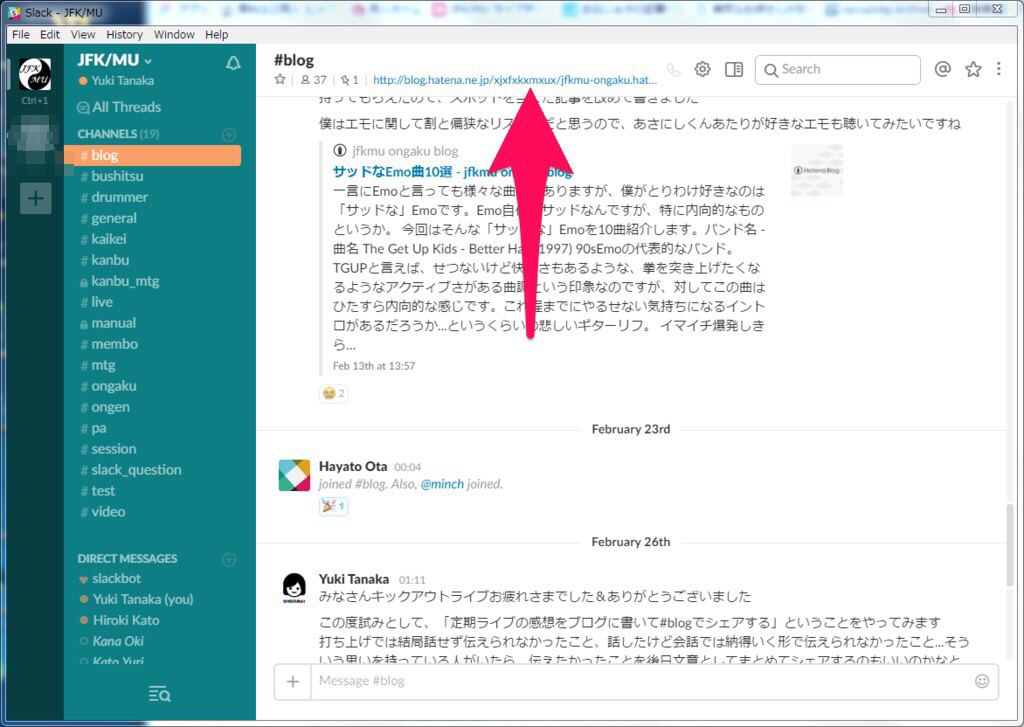Open the File menu
This screenshot has height=727, width=1024.
coord(21,35)
